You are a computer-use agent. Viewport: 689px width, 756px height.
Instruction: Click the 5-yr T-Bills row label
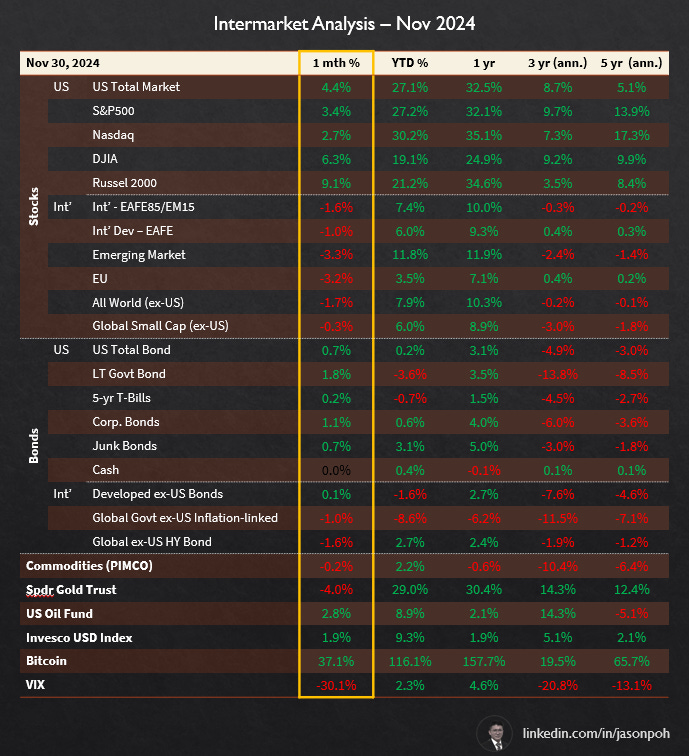[x=122, y=398]
